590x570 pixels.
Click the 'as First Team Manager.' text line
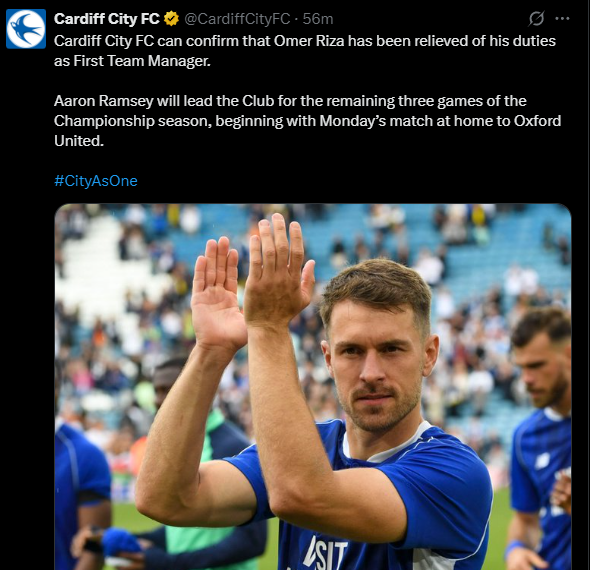132,61
